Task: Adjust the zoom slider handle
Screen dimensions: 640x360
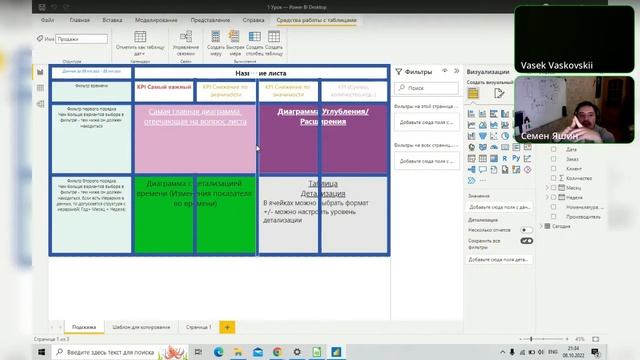Action: 531,339
